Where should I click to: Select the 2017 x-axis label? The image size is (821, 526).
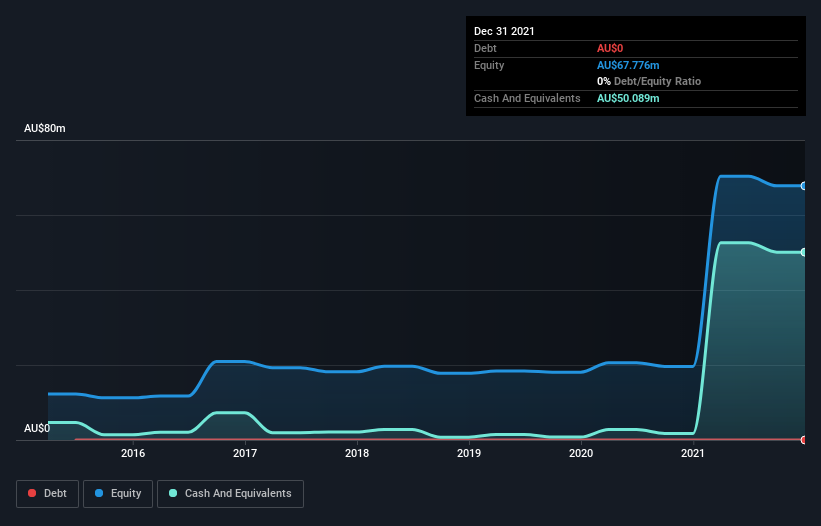pos(245,453)
